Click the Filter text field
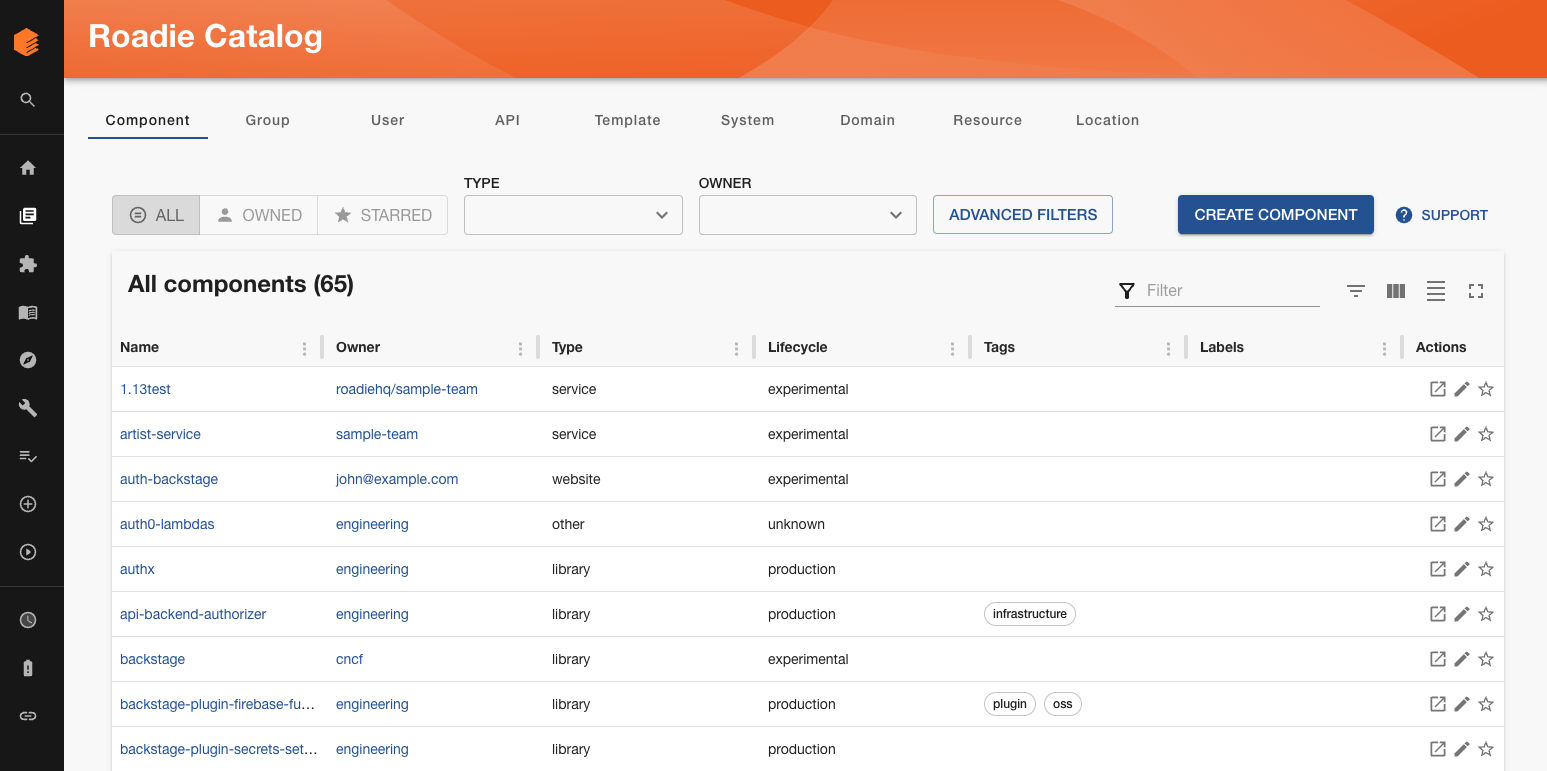 pos(1232,290)
